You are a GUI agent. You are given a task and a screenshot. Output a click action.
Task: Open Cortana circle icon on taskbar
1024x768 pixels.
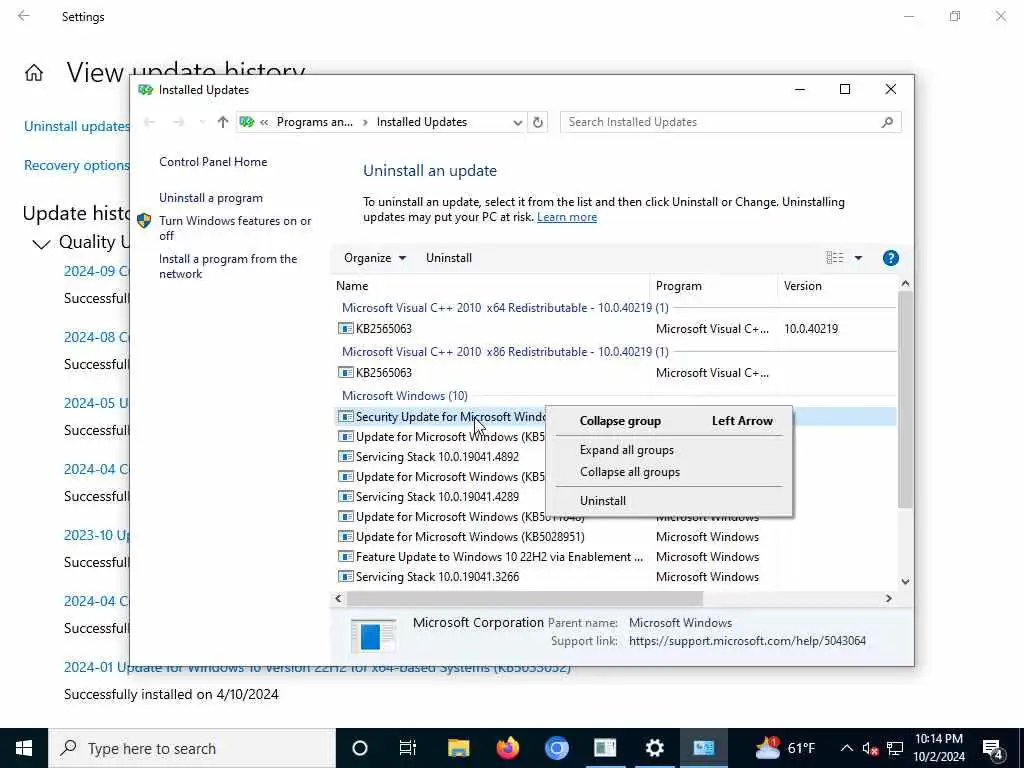pos(360,748)
